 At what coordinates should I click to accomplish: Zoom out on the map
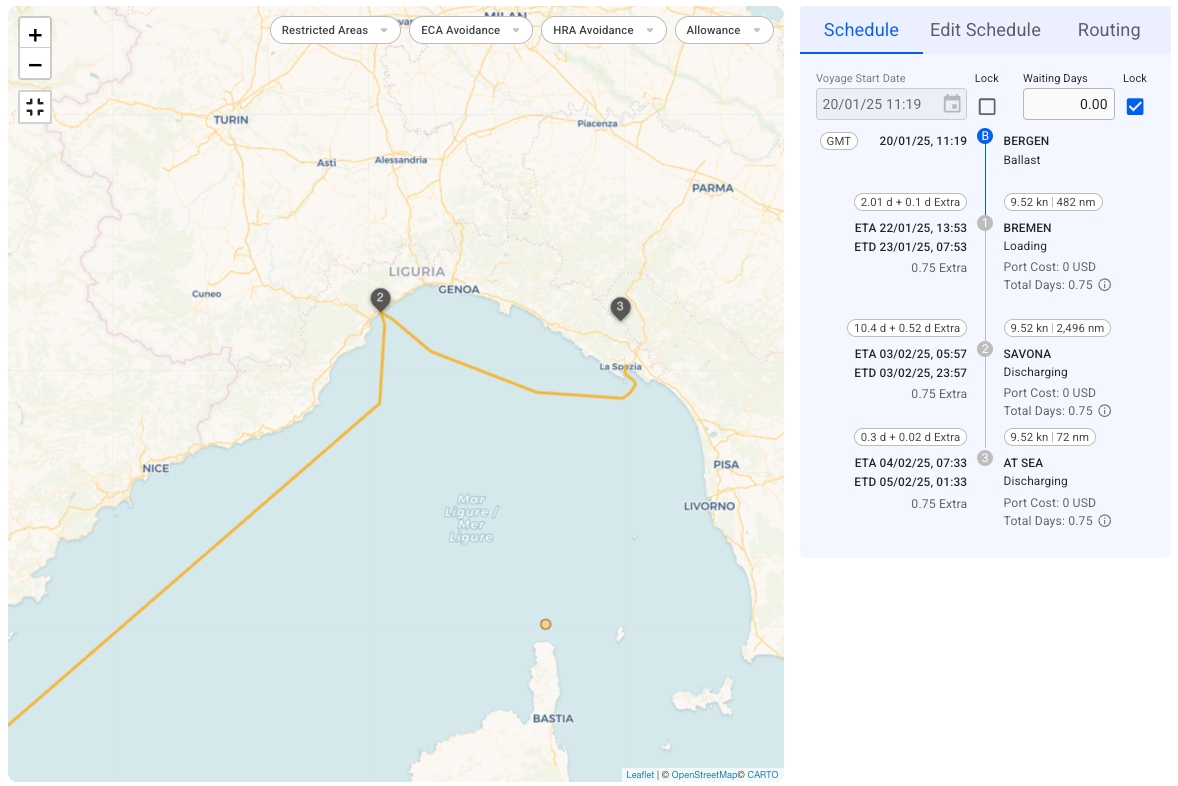35,65
